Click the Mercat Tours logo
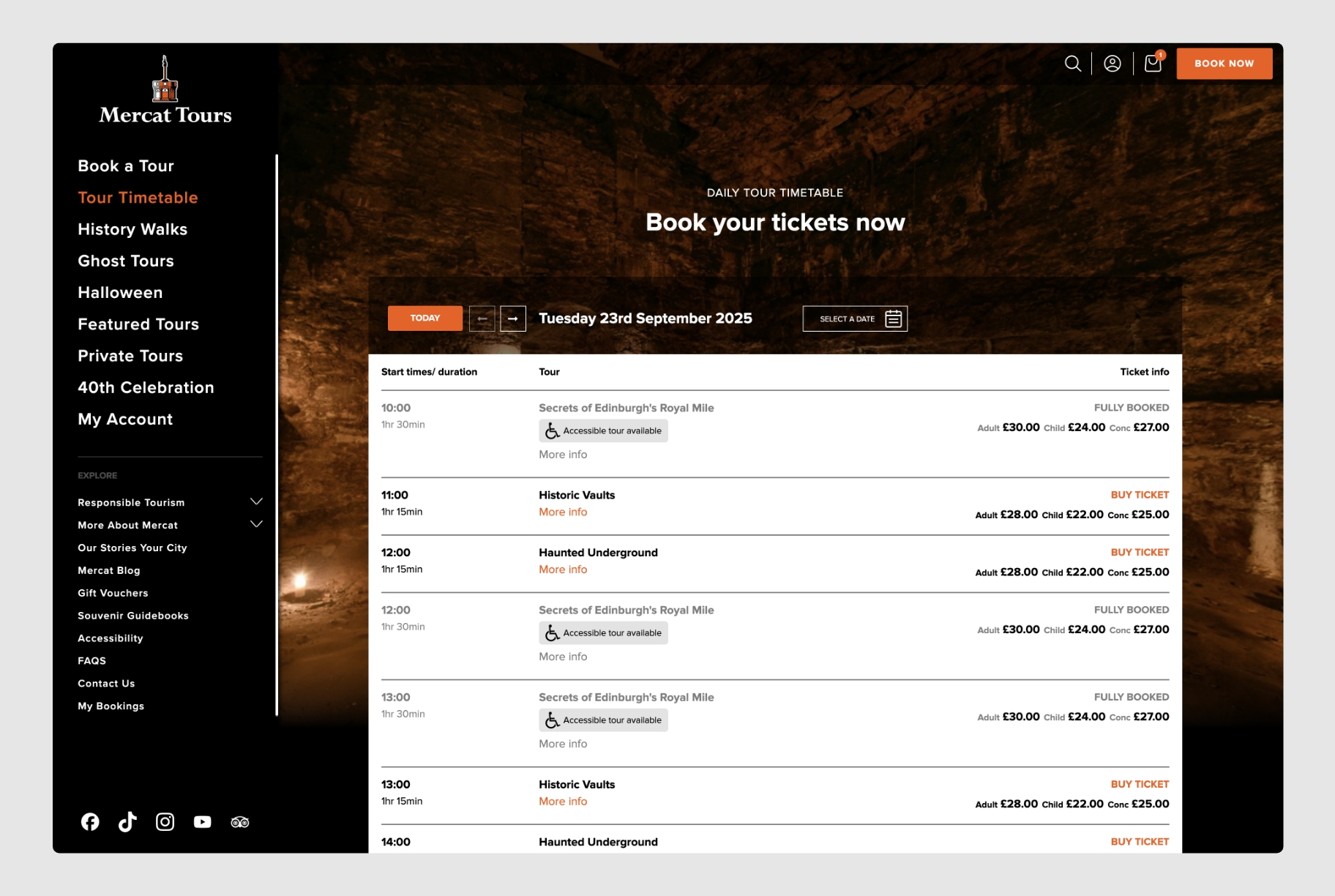This screenshot has width=1335, height=896. click(165, 91)
